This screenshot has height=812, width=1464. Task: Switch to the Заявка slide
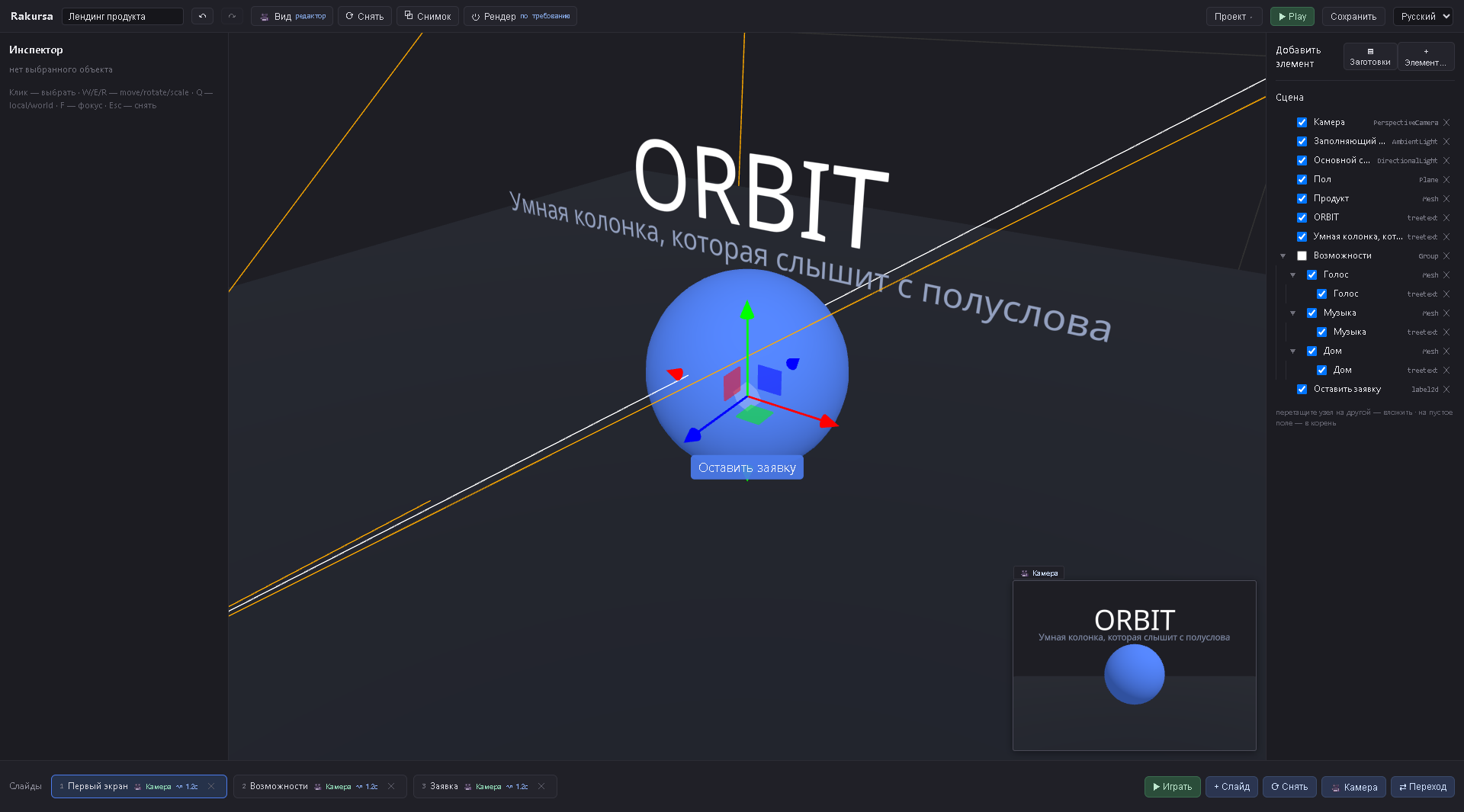point(485,786)
